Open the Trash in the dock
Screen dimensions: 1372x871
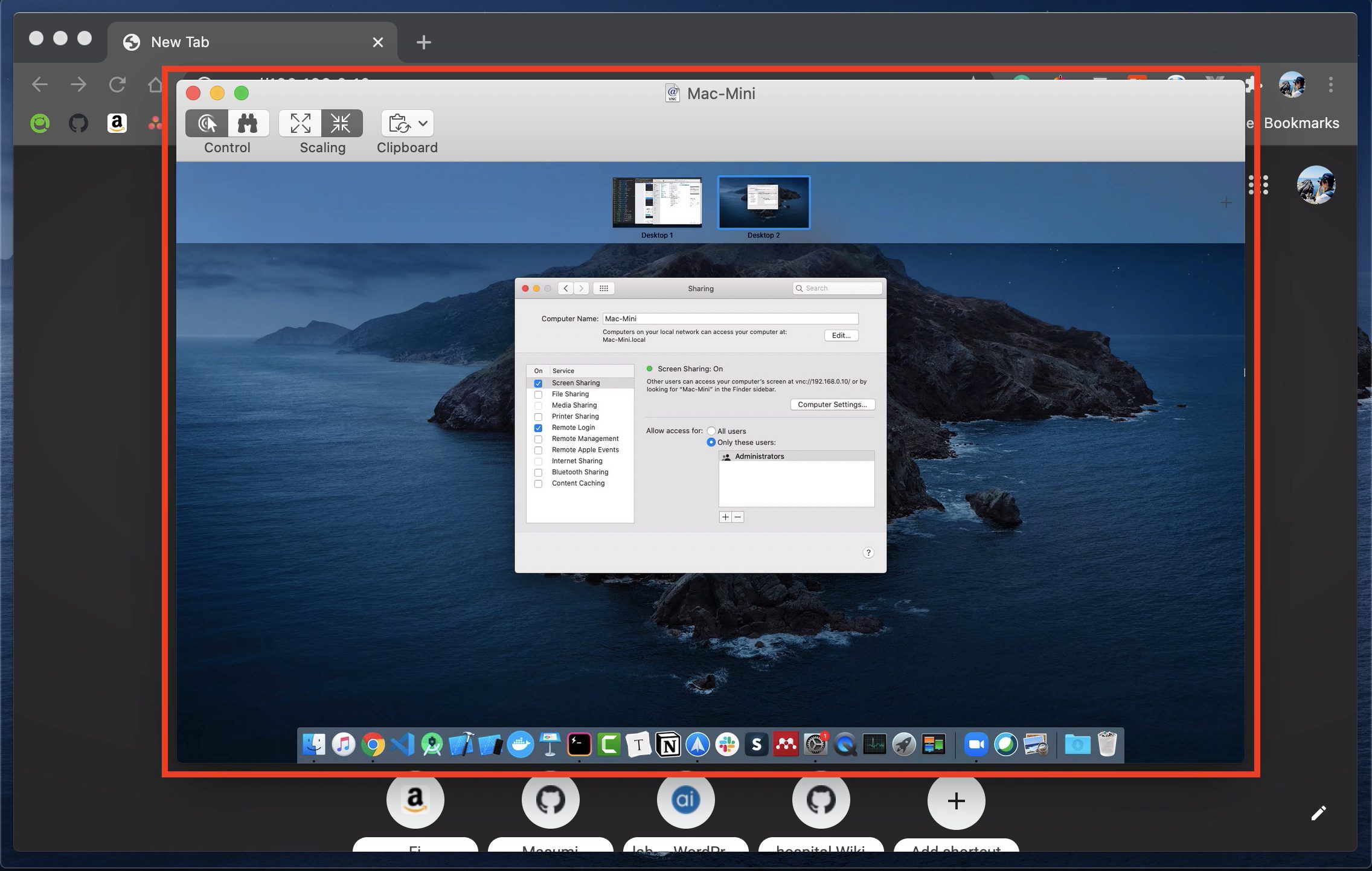(1107, 744)
